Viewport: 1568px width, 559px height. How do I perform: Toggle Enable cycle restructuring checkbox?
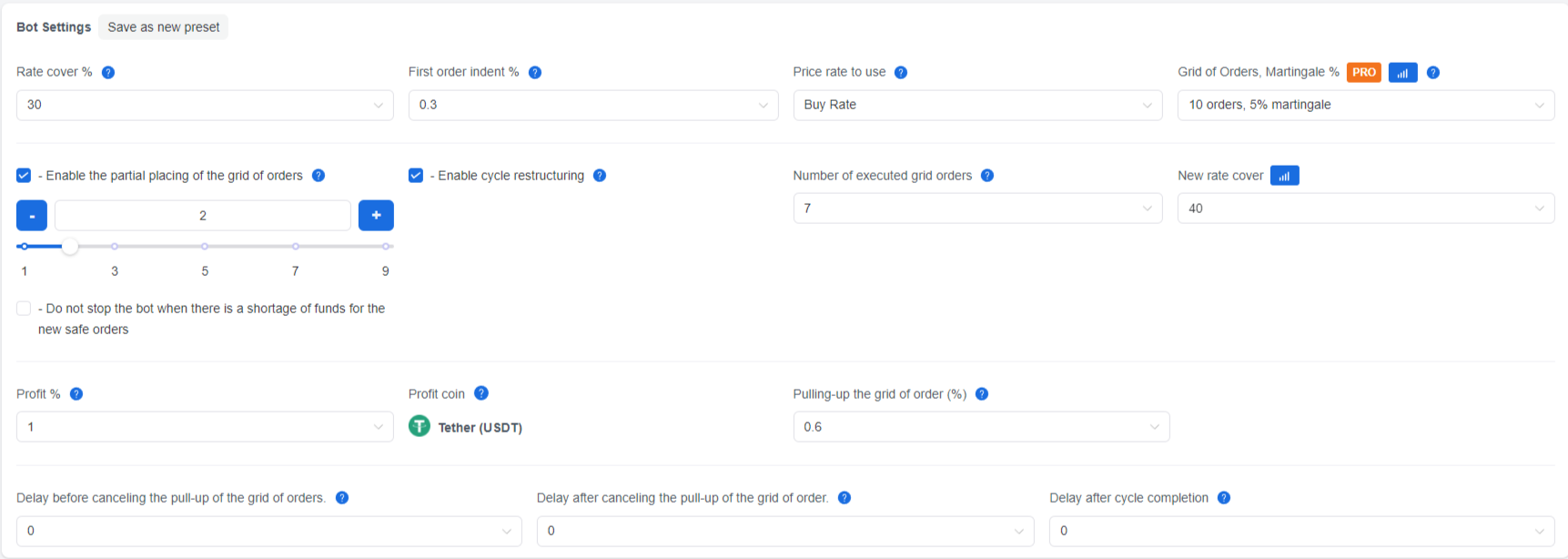[x=416, y=176]
